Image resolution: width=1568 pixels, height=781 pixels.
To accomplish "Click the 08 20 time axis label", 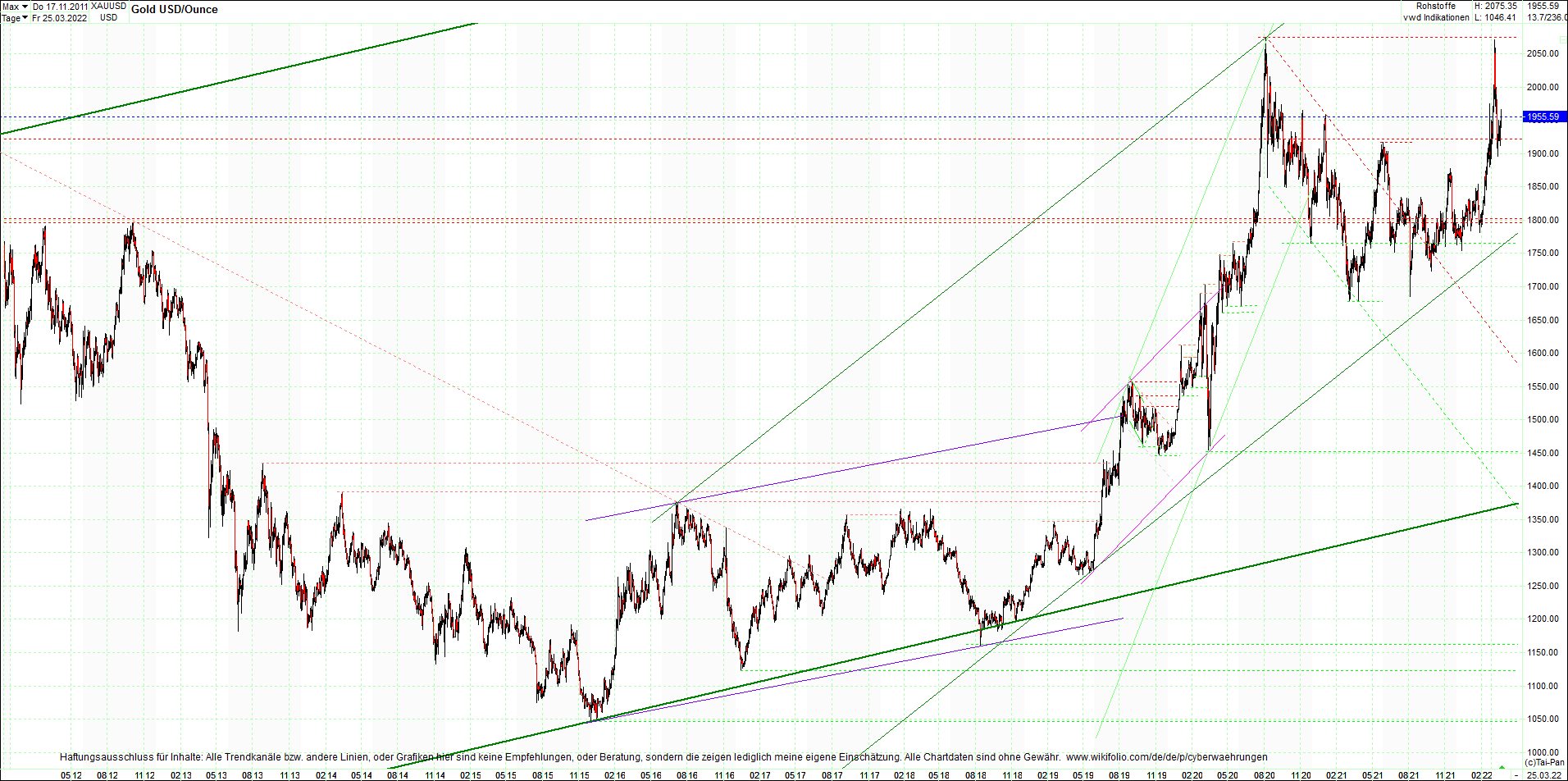I will pyautogui.click(x=1264, y=775).
